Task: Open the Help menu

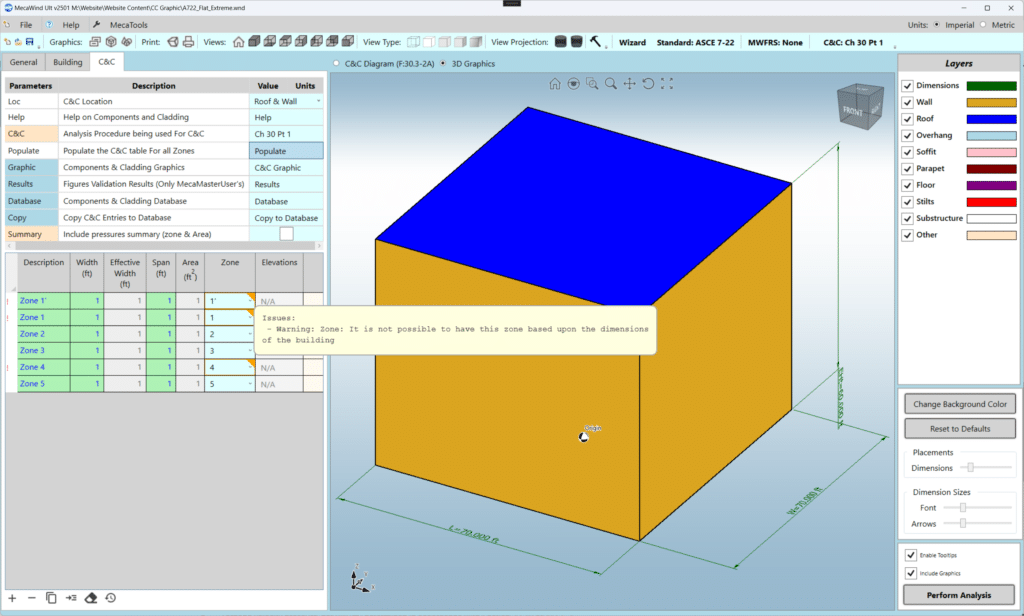Action: [71, 25]
